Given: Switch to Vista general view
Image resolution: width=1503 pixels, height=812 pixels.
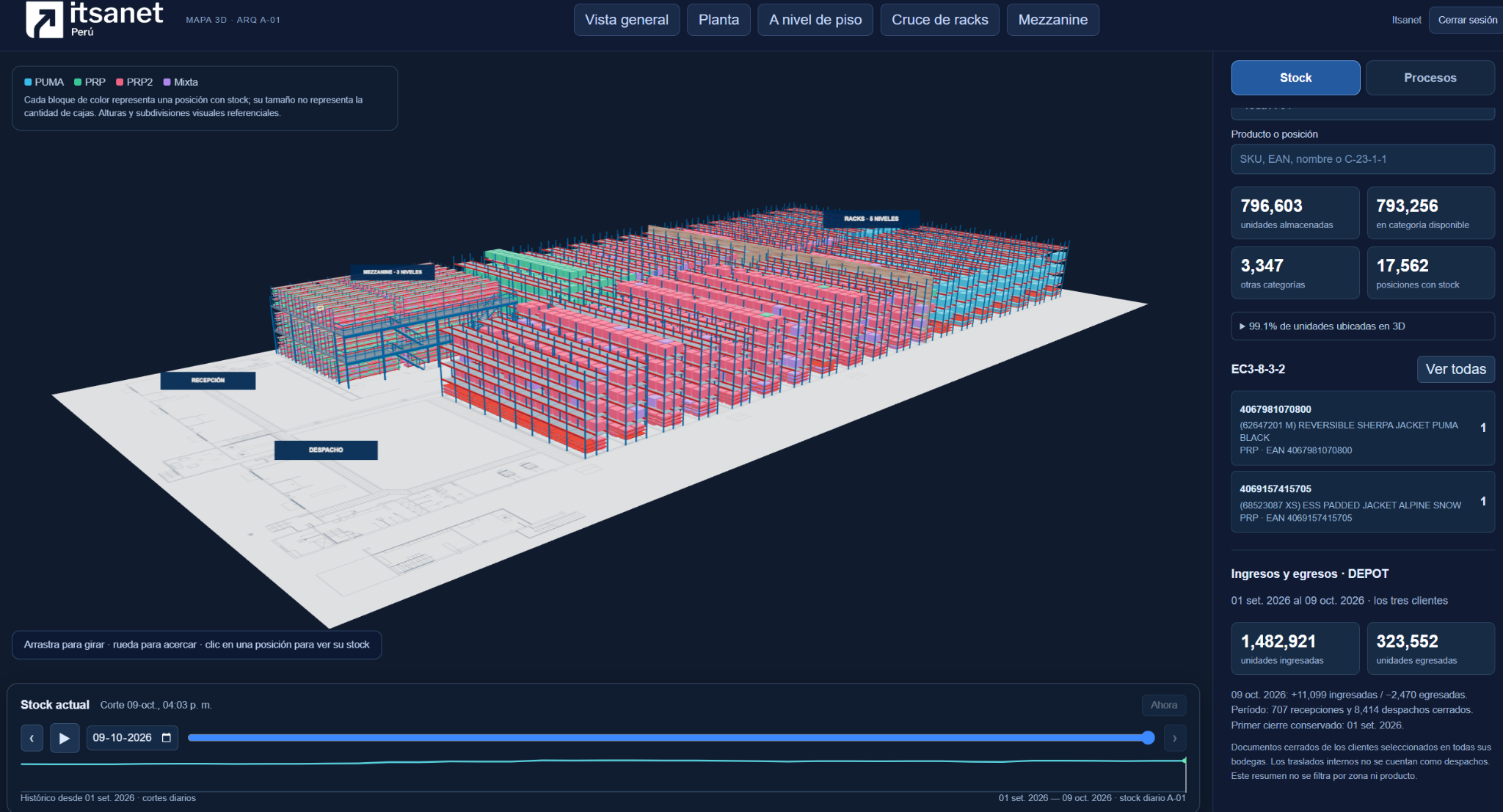Looking at the screenshot, I should coord(627,20).
